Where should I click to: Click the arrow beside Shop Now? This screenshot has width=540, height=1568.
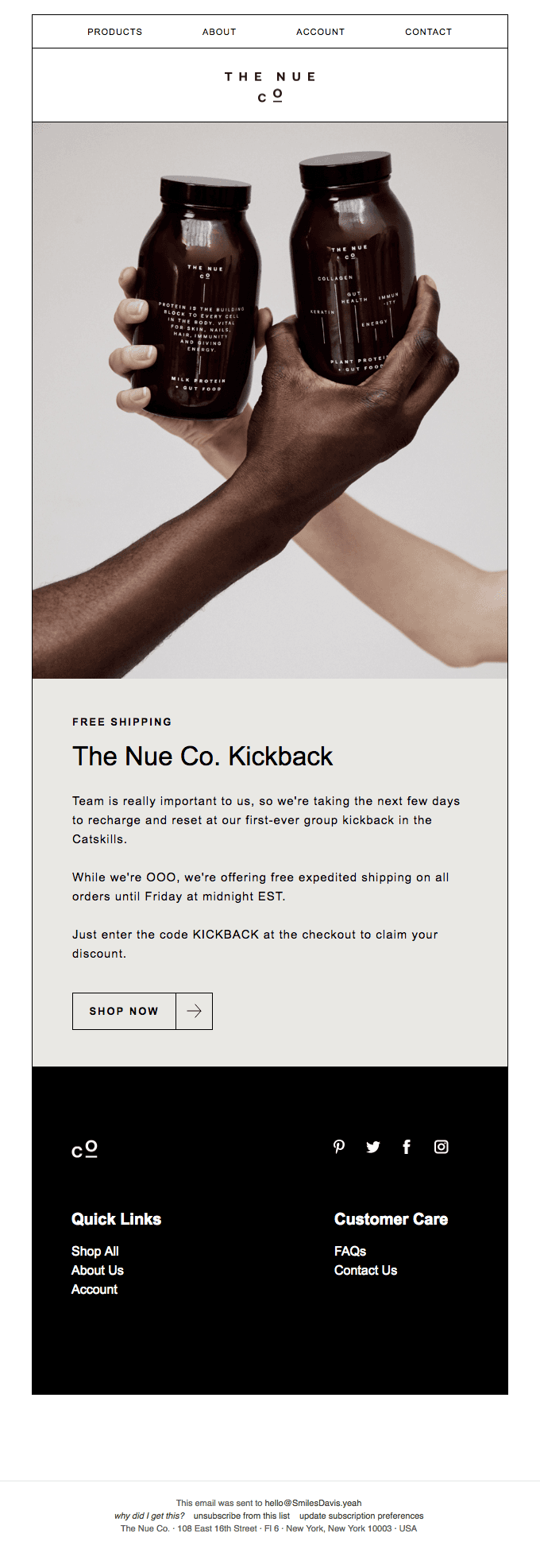coord(194,1011)
